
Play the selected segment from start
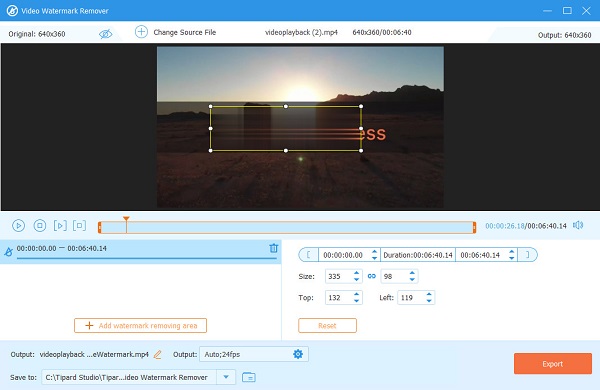pos(60,225)
